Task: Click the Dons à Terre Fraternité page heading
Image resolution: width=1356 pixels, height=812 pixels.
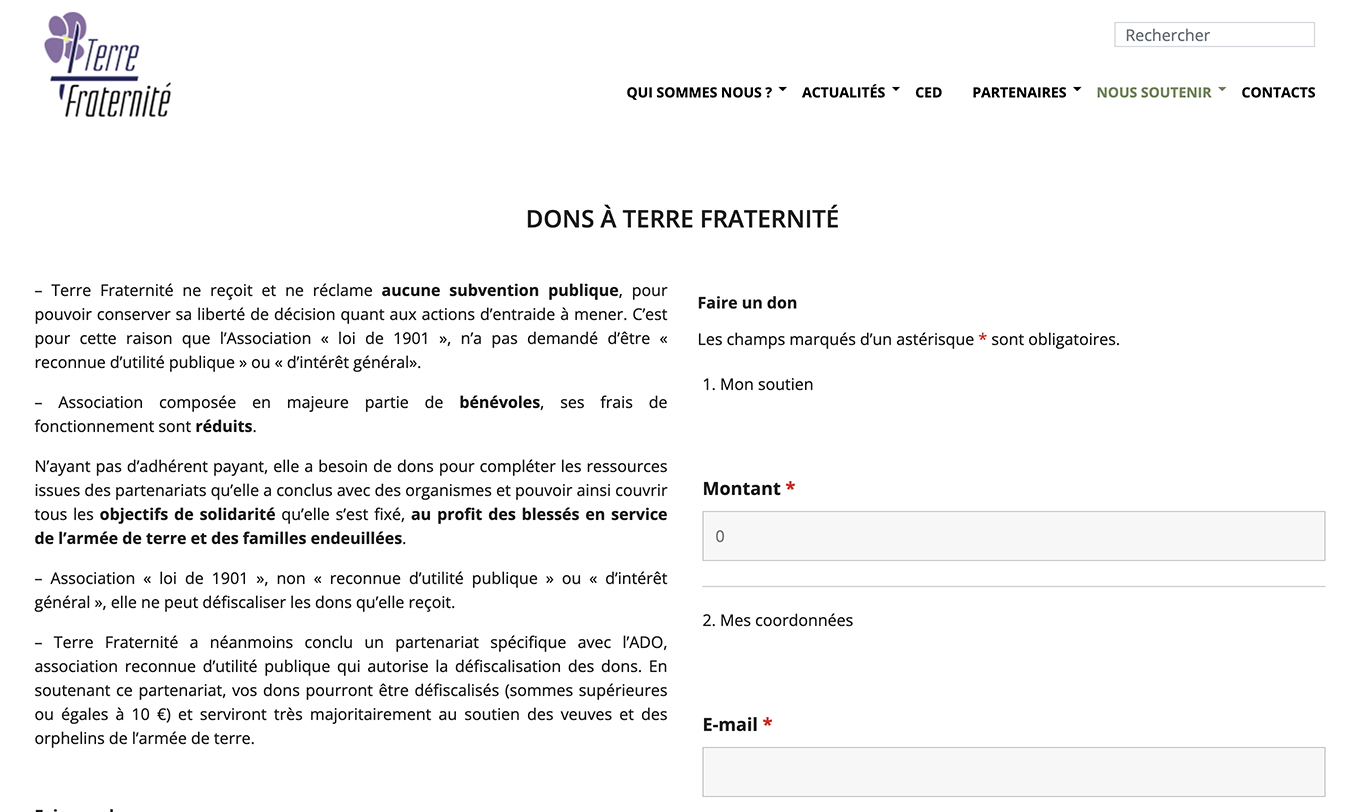Action: point(682,219)
